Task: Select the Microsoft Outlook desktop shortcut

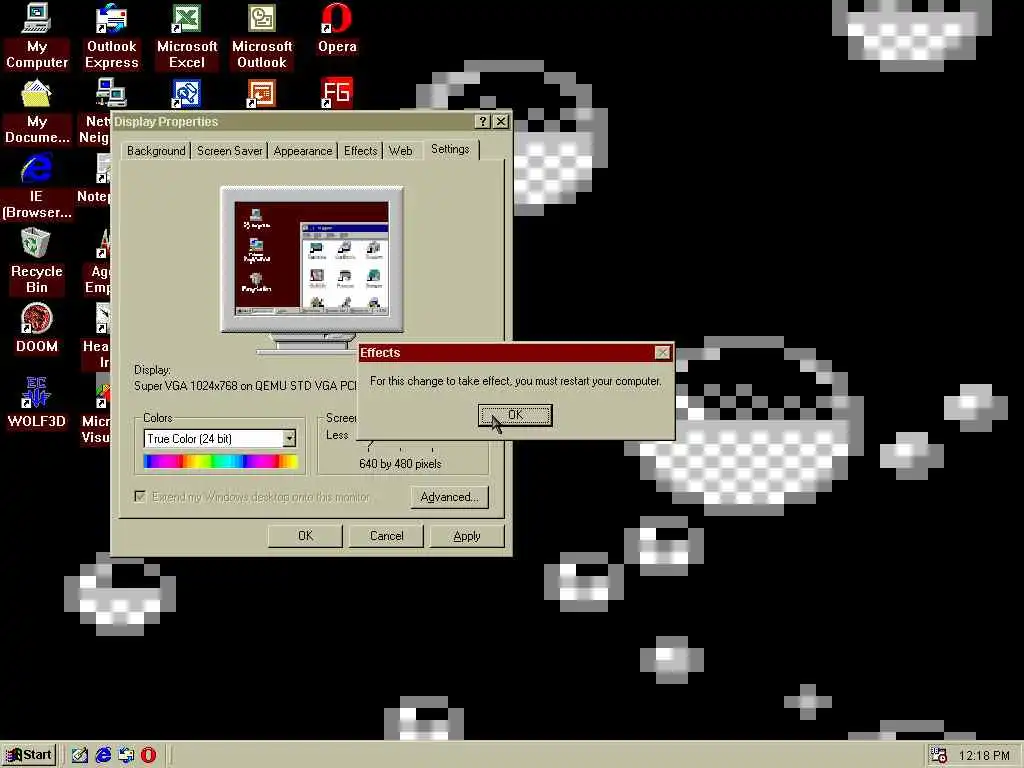Action: 262,35
